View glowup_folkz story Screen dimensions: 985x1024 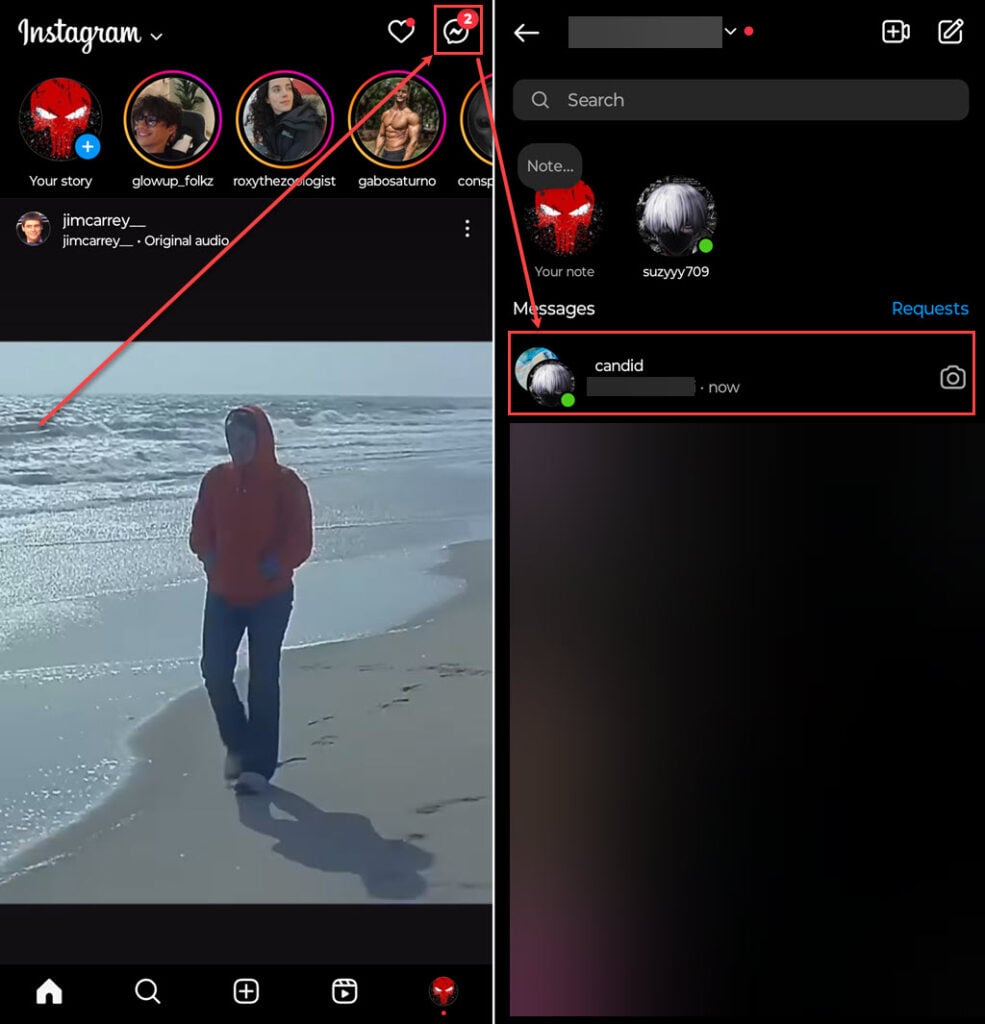click(x=172, y=120)
